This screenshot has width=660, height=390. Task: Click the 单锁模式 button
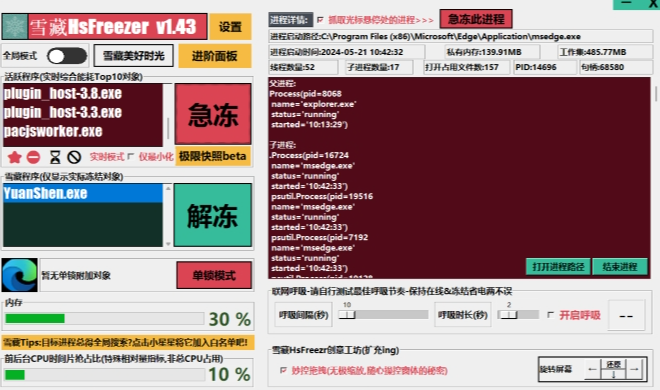214,275
